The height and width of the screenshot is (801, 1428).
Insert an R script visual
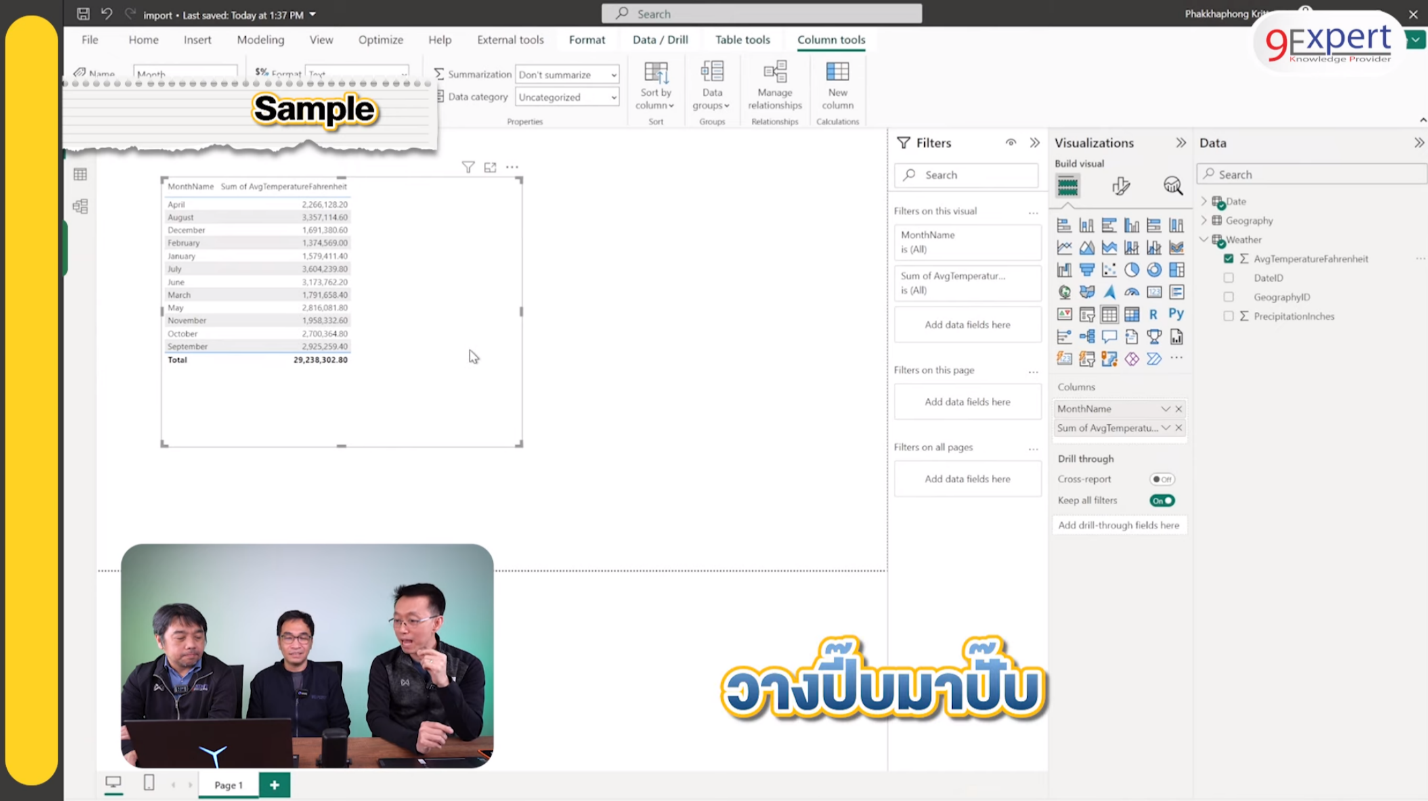pyautogui.click(x=1153, y=313)
